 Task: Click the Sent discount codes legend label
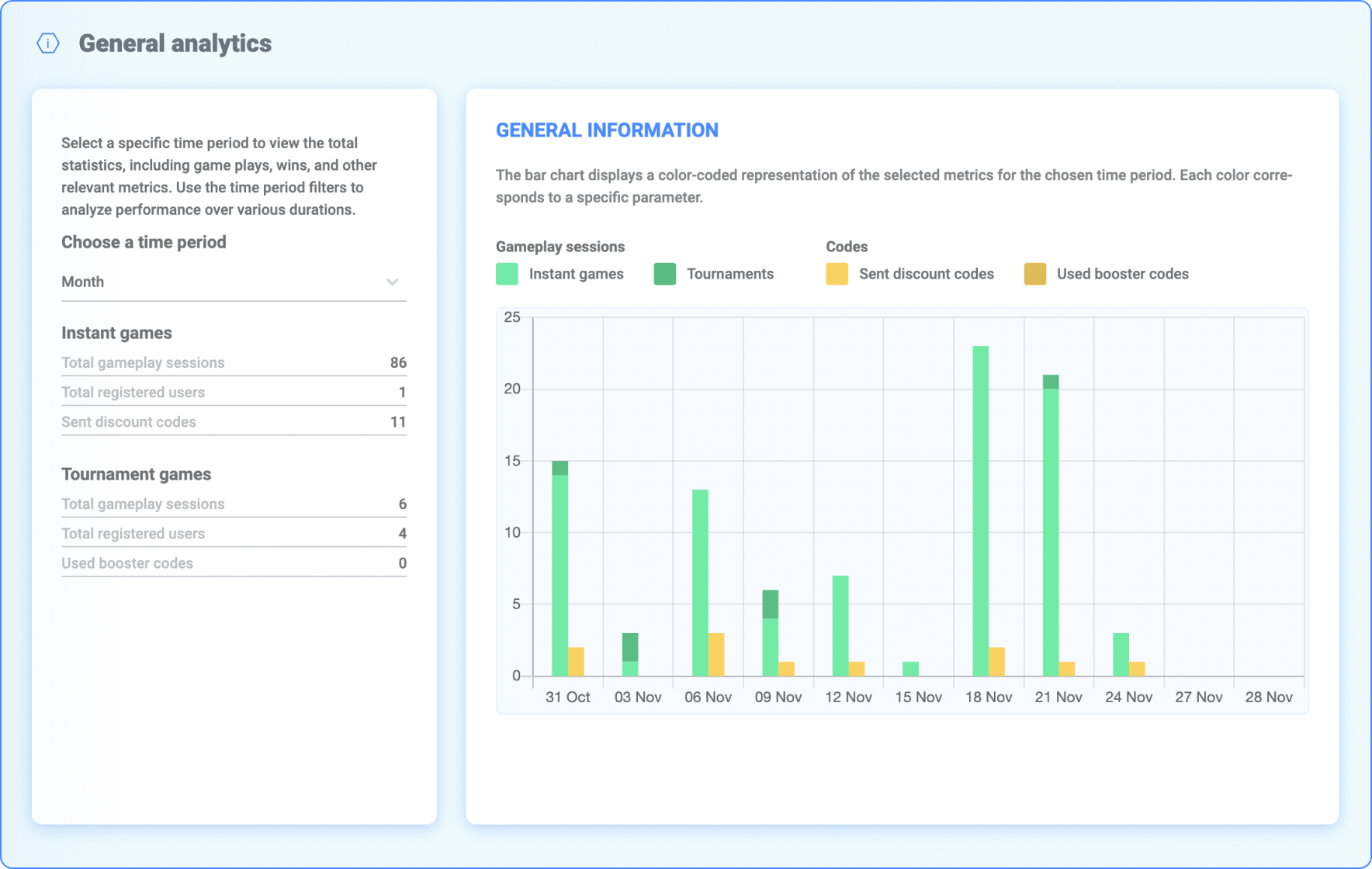coord(927,274)
